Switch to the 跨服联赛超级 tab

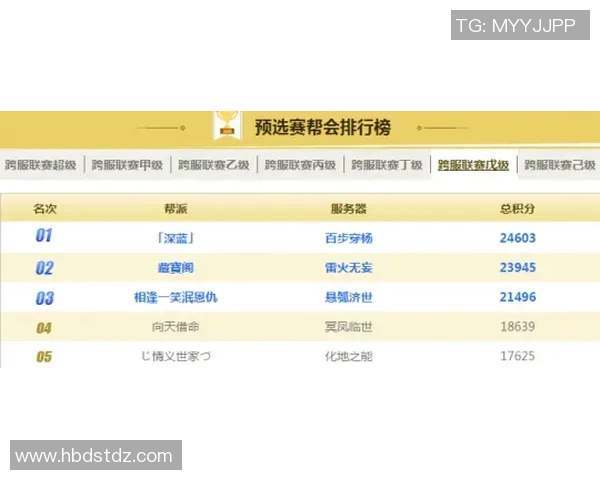click(40, 165)
